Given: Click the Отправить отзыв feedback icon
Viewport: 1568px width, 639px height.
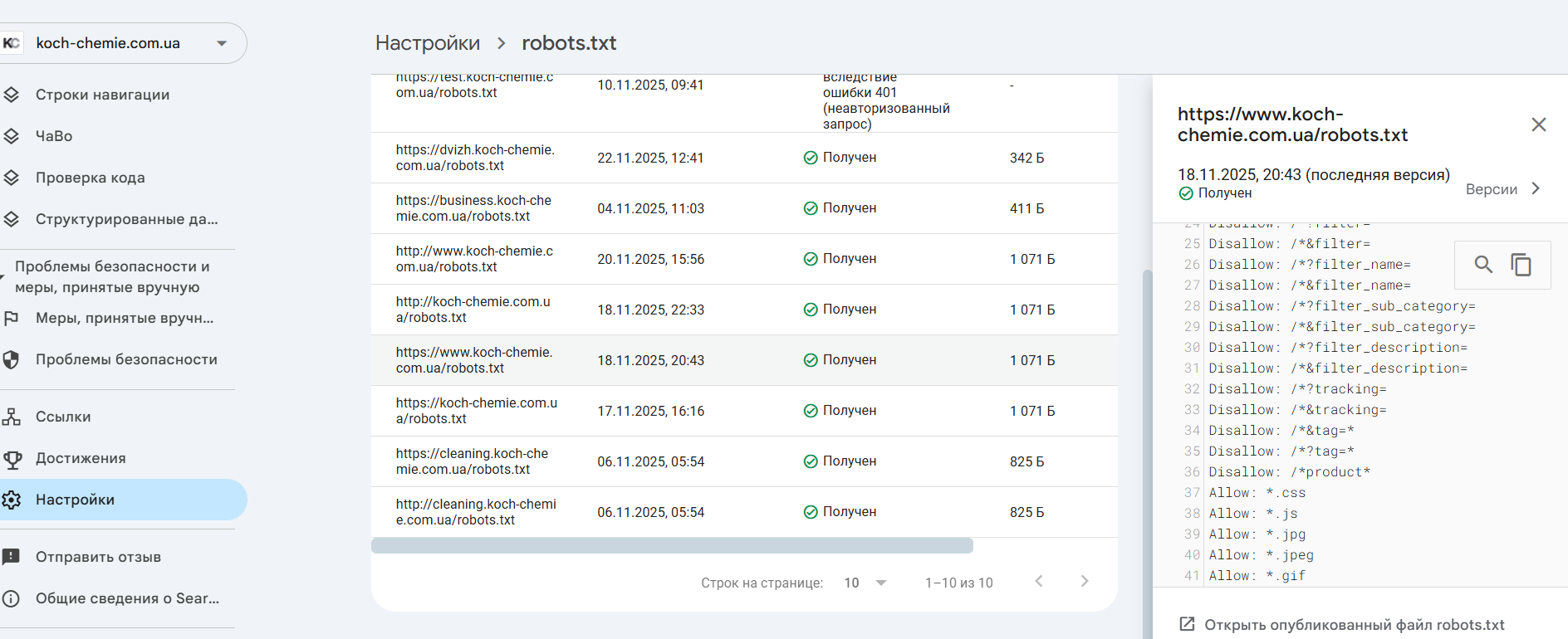Looking at the screenshot, I should coord(12,557).
